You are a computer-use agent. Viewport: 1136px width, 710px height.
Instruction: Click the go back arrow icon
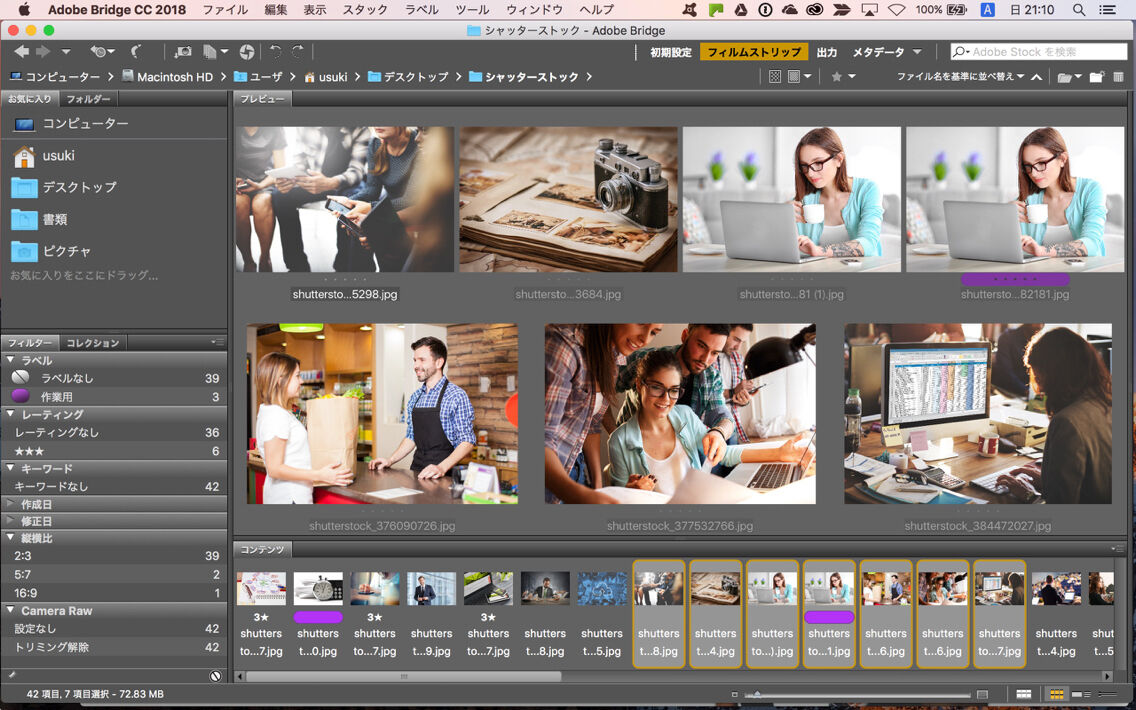pyautogui.click(x=21, y=52)
